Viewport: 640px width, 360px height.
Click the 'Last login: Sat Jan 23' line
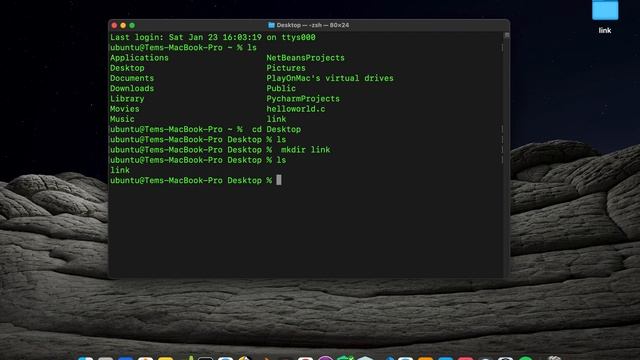point(213,37)
